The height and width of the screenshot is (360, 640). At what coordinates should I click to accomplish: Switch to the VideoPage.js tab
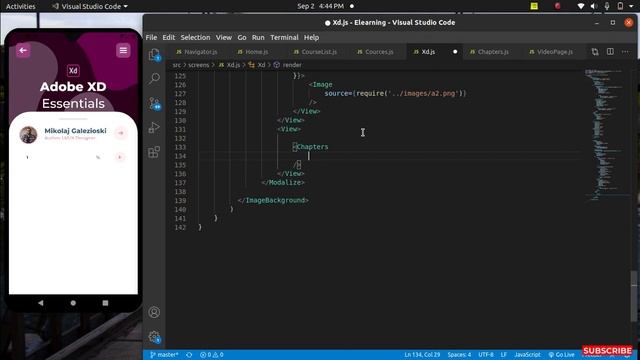point(551,52)
